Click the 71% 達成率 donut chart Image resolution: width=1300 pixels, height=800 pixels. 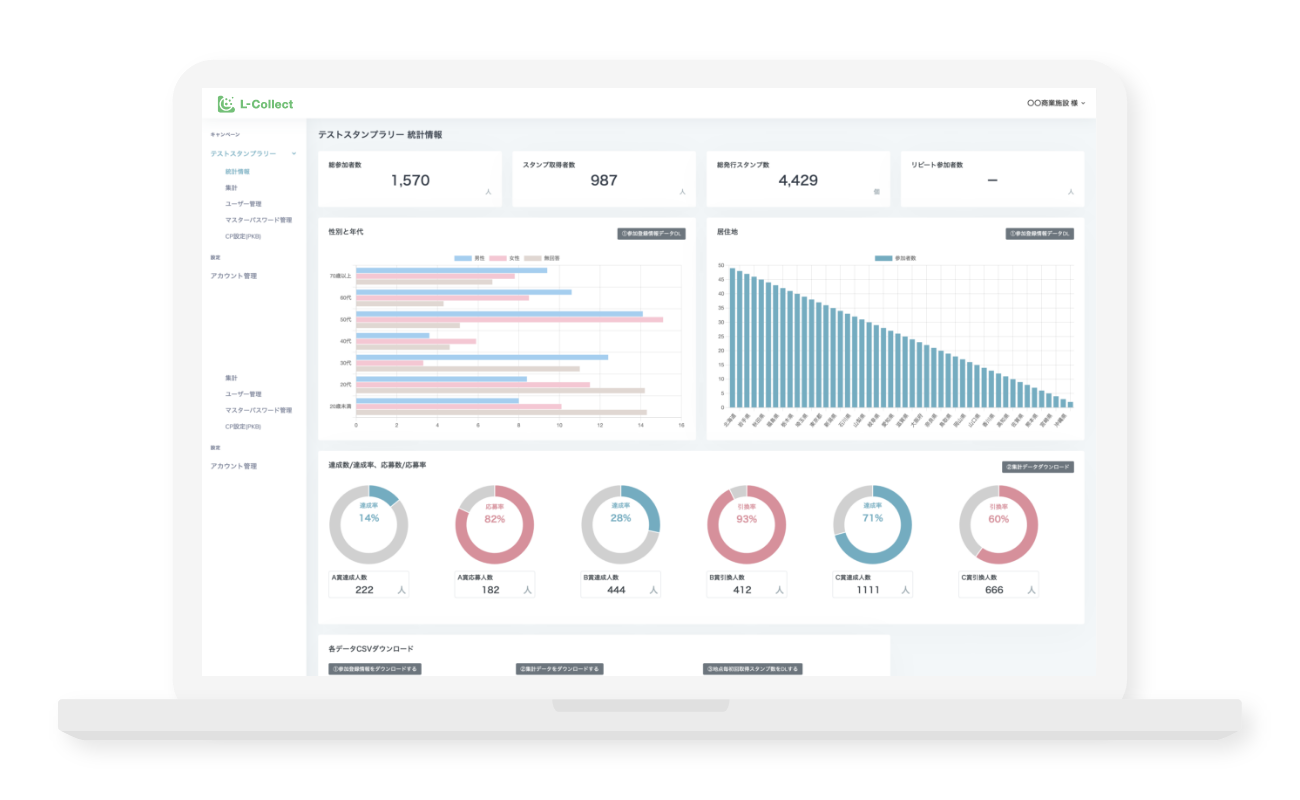[873, 525]
